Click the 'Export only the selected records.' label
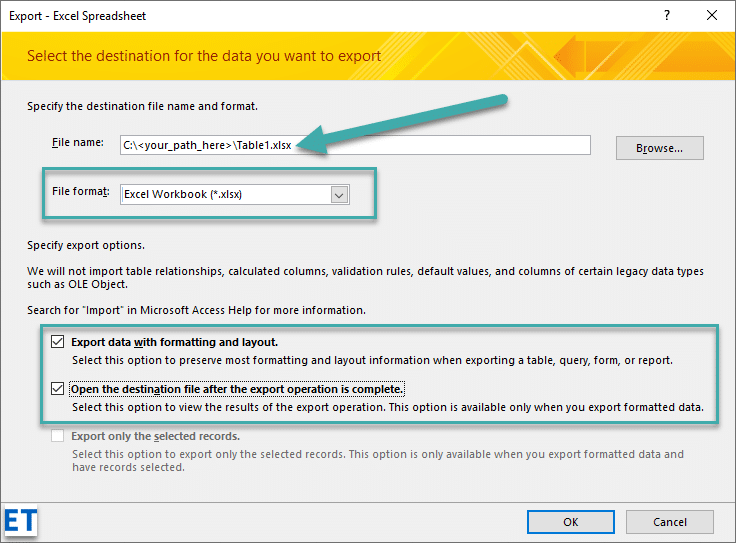This screenshot has width=736, height=543. tap(155, 436)
